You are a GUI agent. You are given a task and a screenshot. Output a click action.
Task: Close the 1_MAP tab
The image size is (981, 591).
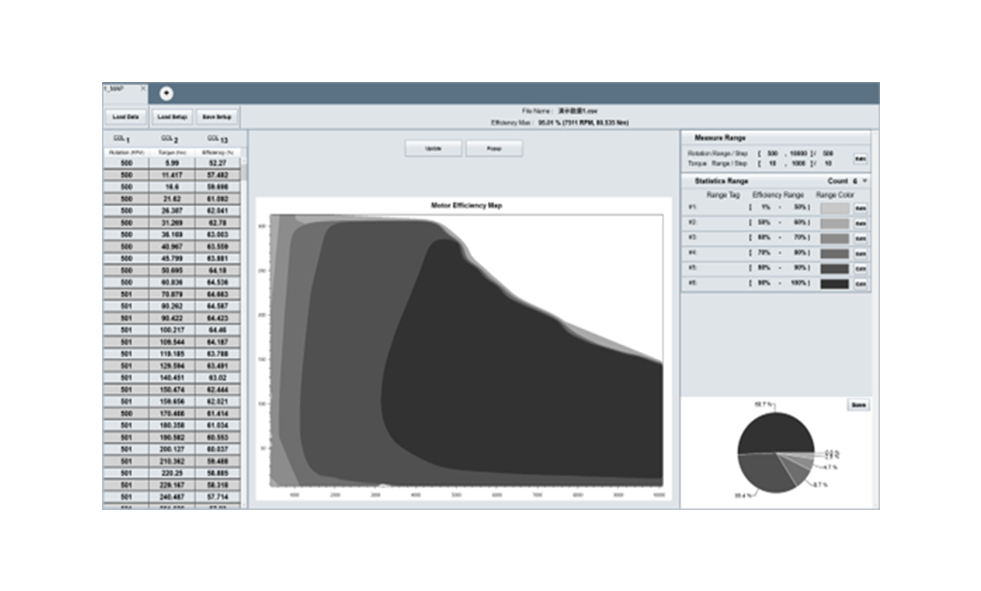(x=143, y=89)
